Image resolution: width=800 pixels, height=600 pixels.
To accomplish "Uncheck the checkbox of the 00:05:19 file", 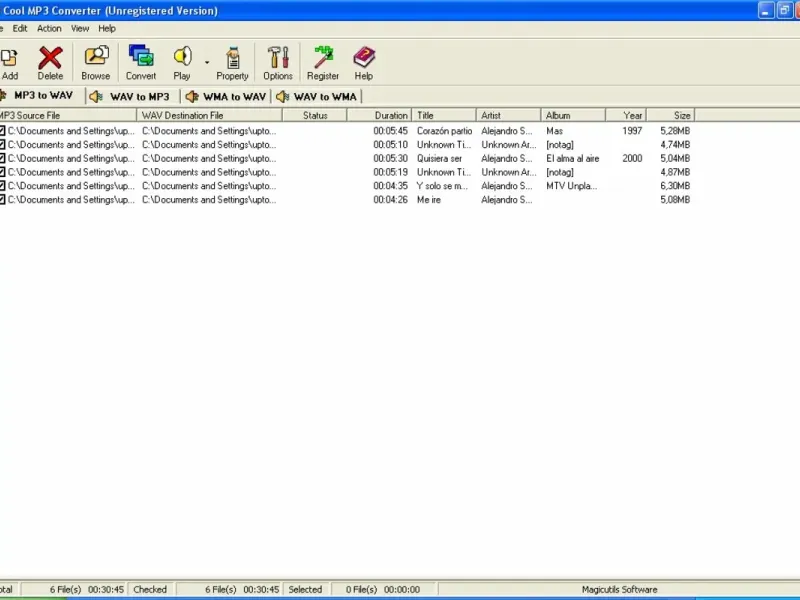I will tap(3, 172).
